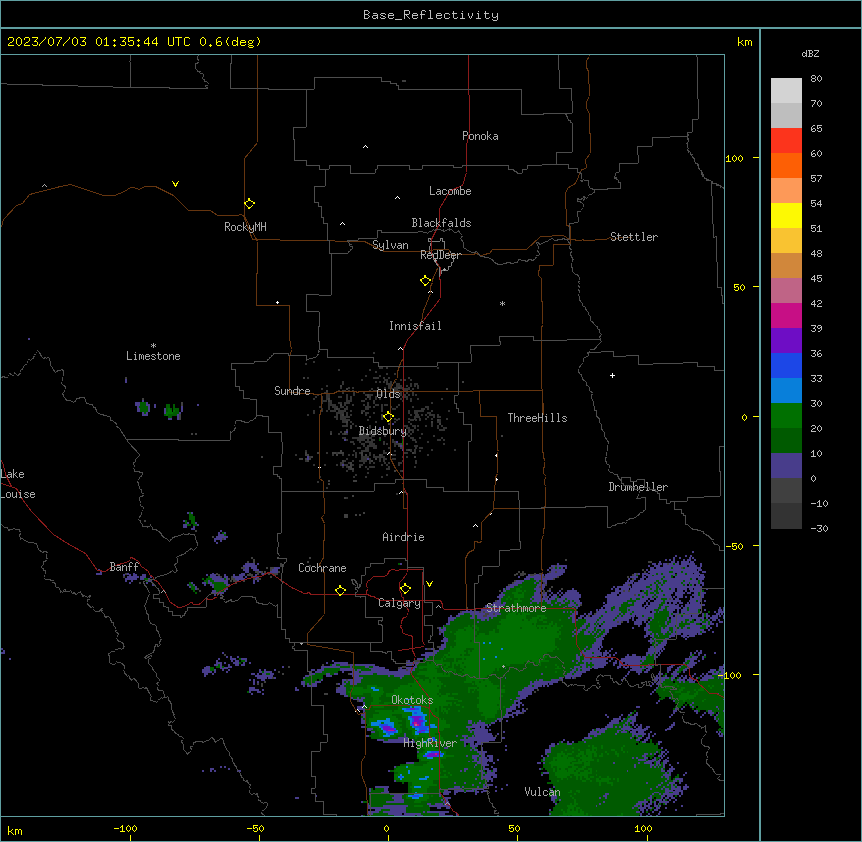The height and width of the screenshot is (842, 862).
Task: Click the Okotoks town label
Action: (412, 700)
